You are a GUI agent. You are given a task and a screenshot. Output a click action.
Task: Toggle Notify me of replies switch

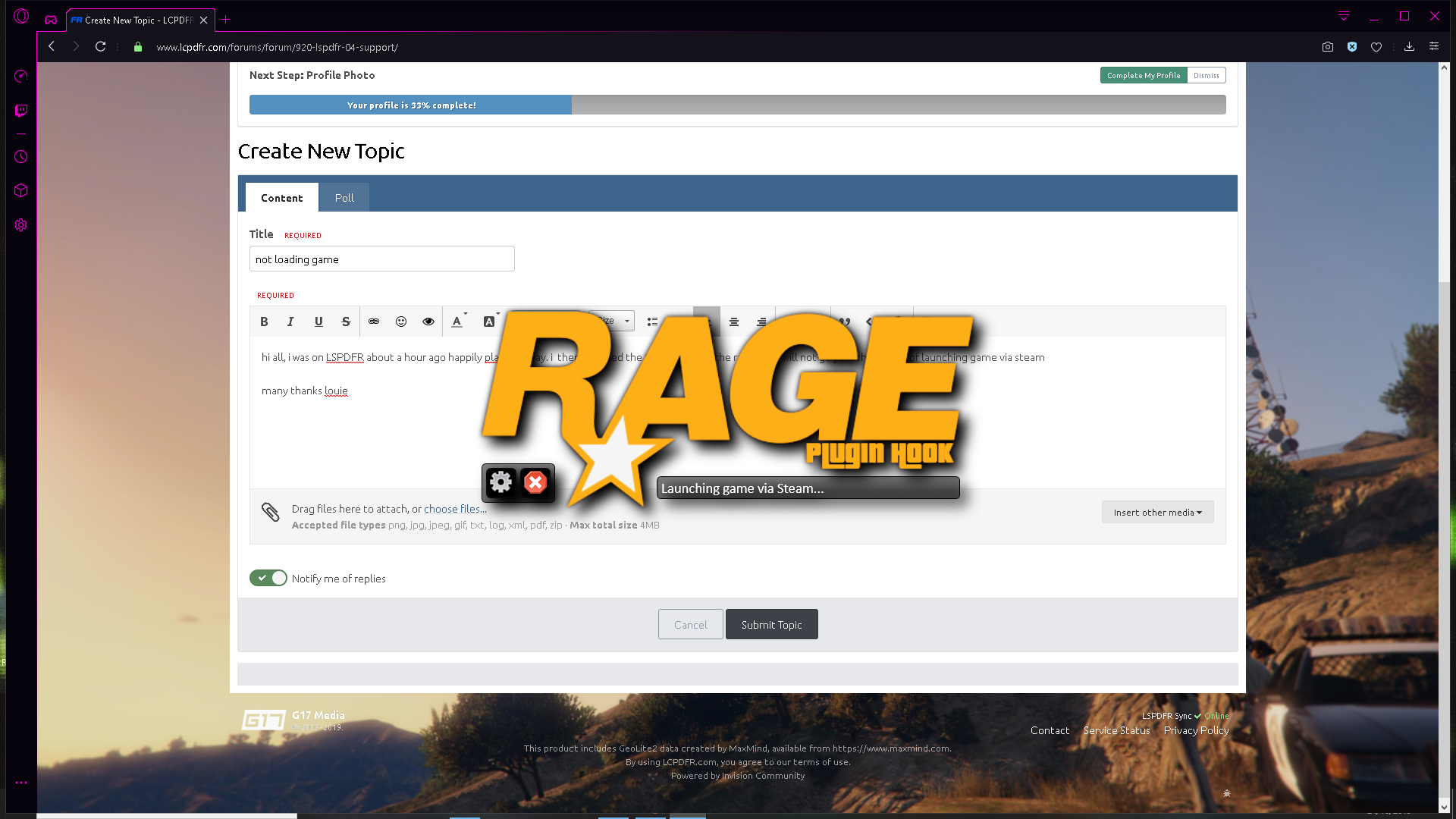(268, 578)
